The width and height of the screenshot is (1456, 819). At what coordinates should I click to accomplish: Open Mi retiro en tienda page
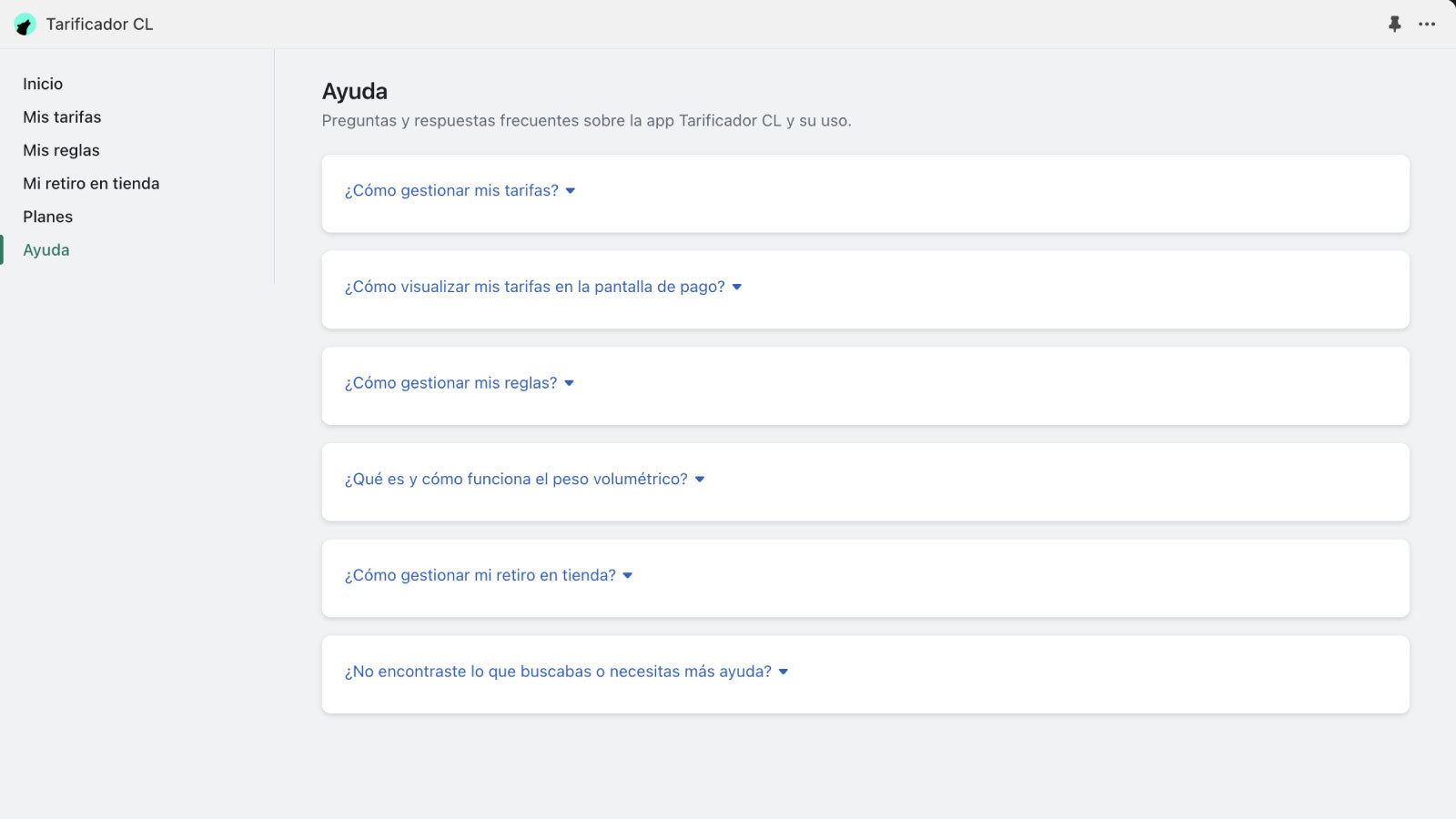point(91,184)
